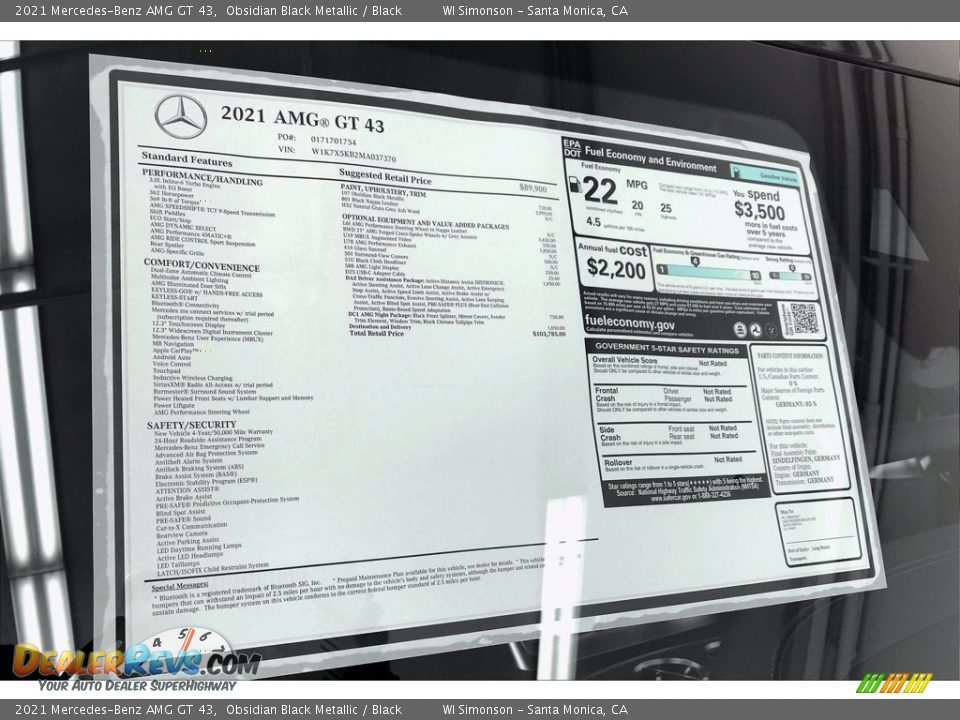Click 'Fuel Economy and Environment' header

pyautogui.click(x=650, y=159)
